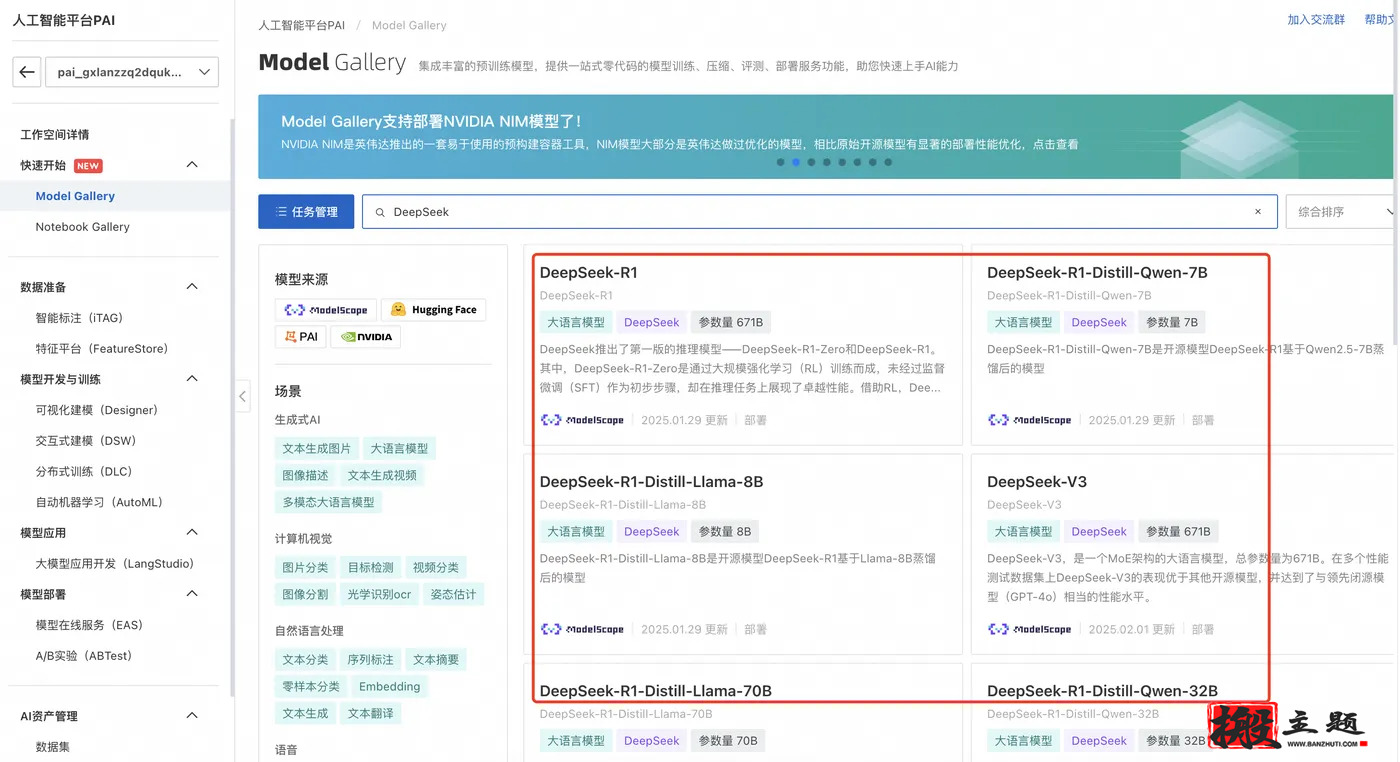Click the search magnifier icon

[380, 212]
